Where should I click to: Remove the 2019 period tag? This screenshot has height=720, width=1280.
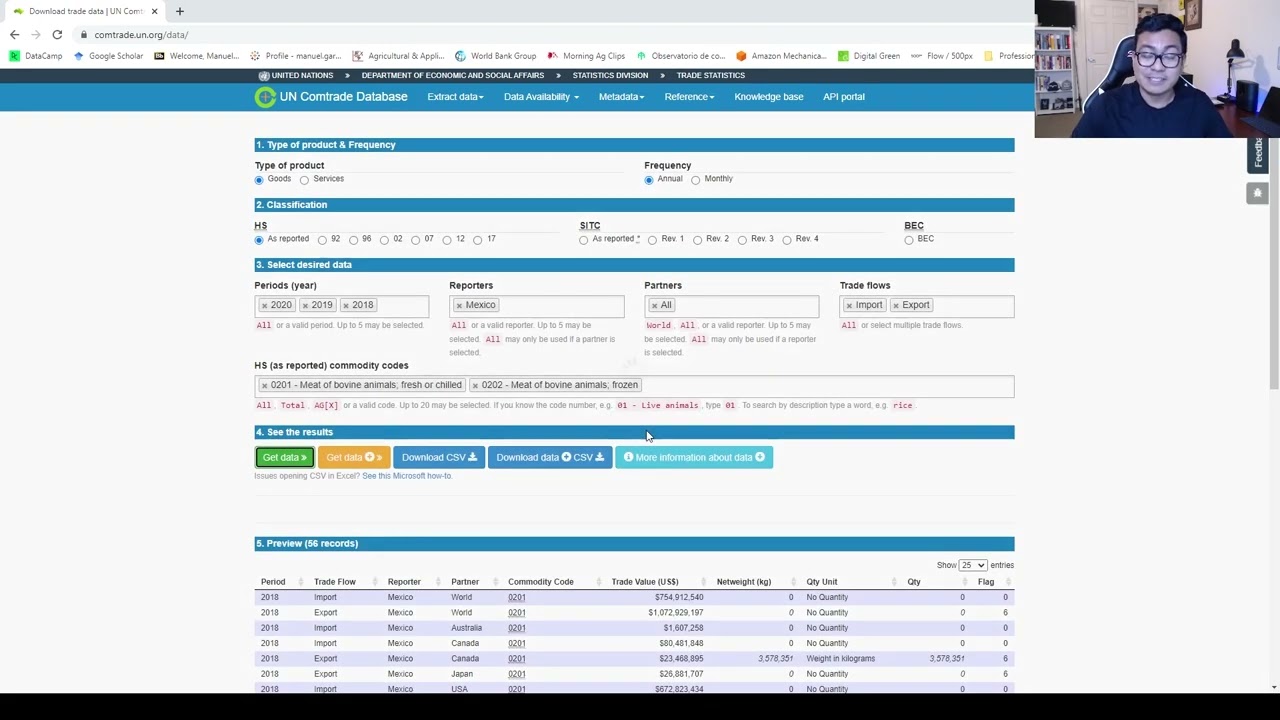pos(305,305)
